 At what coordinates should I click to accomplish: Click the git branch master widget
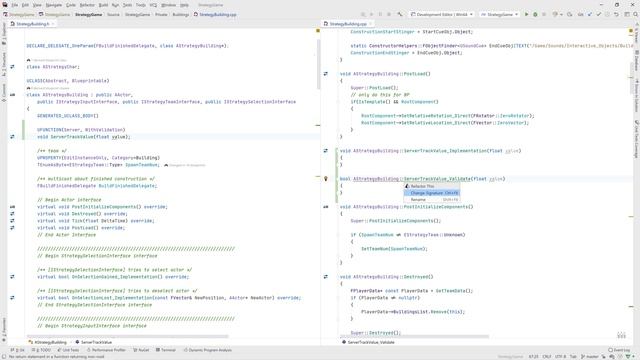pyautogui.click(x=590, y=357)
